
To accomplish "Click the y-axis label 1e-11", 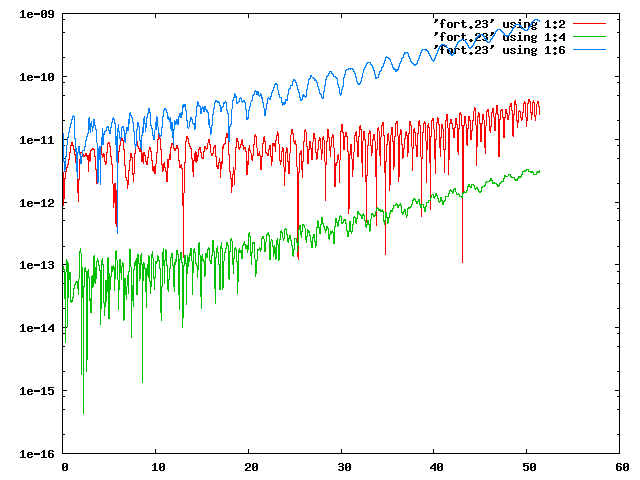I will point(37,140).
